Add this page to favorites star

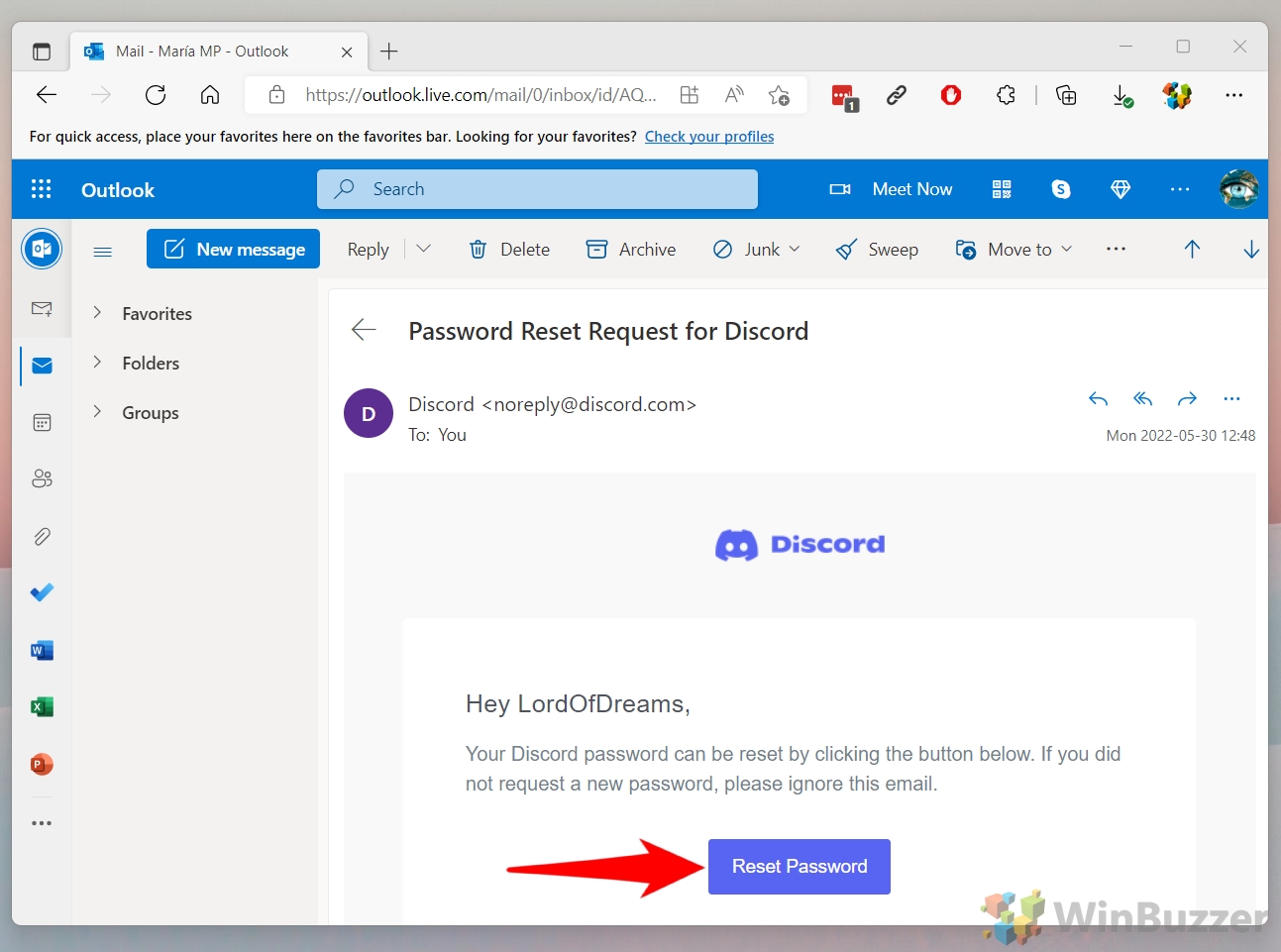(x=779, y=95)
